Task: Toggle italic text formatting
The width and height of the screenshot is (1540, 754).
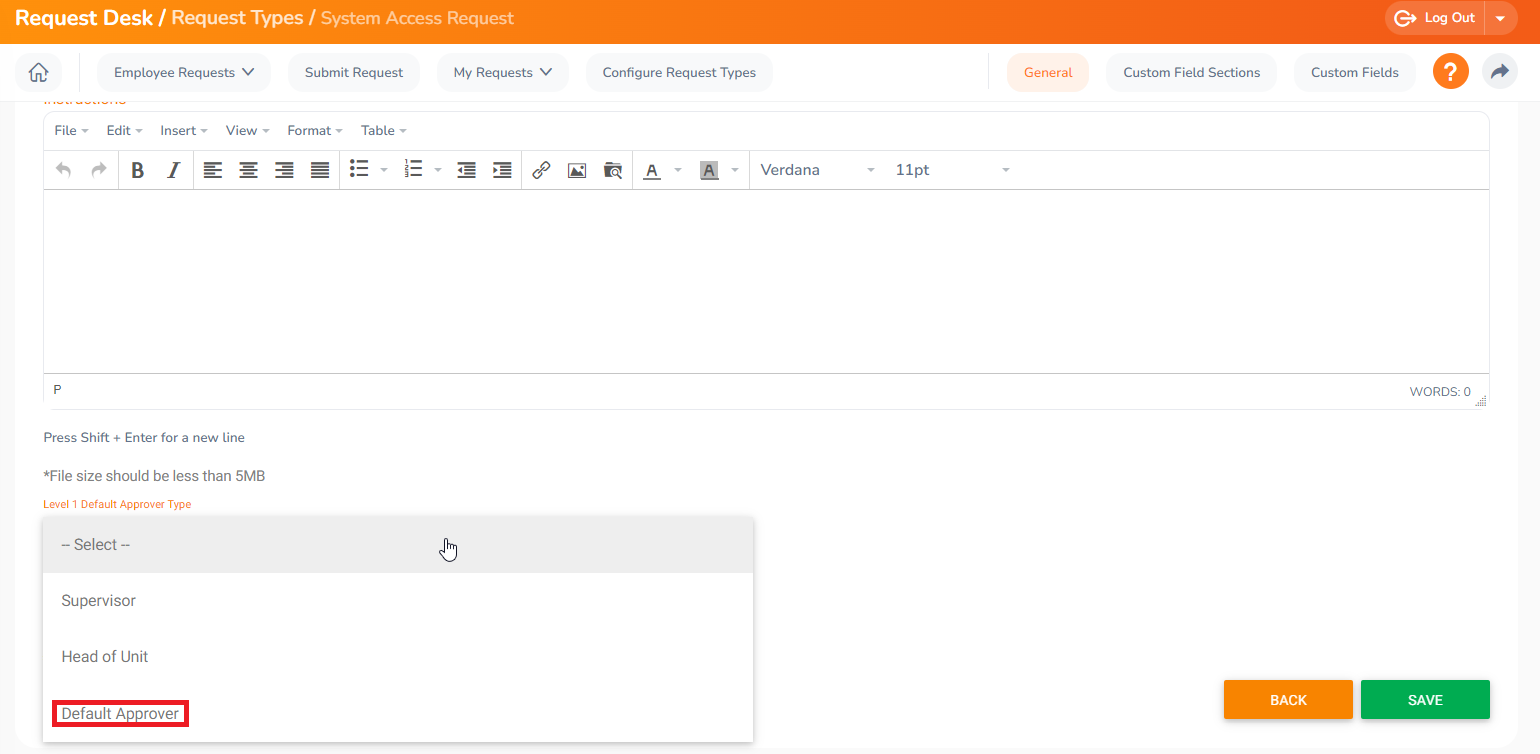Action: (173, 170)
